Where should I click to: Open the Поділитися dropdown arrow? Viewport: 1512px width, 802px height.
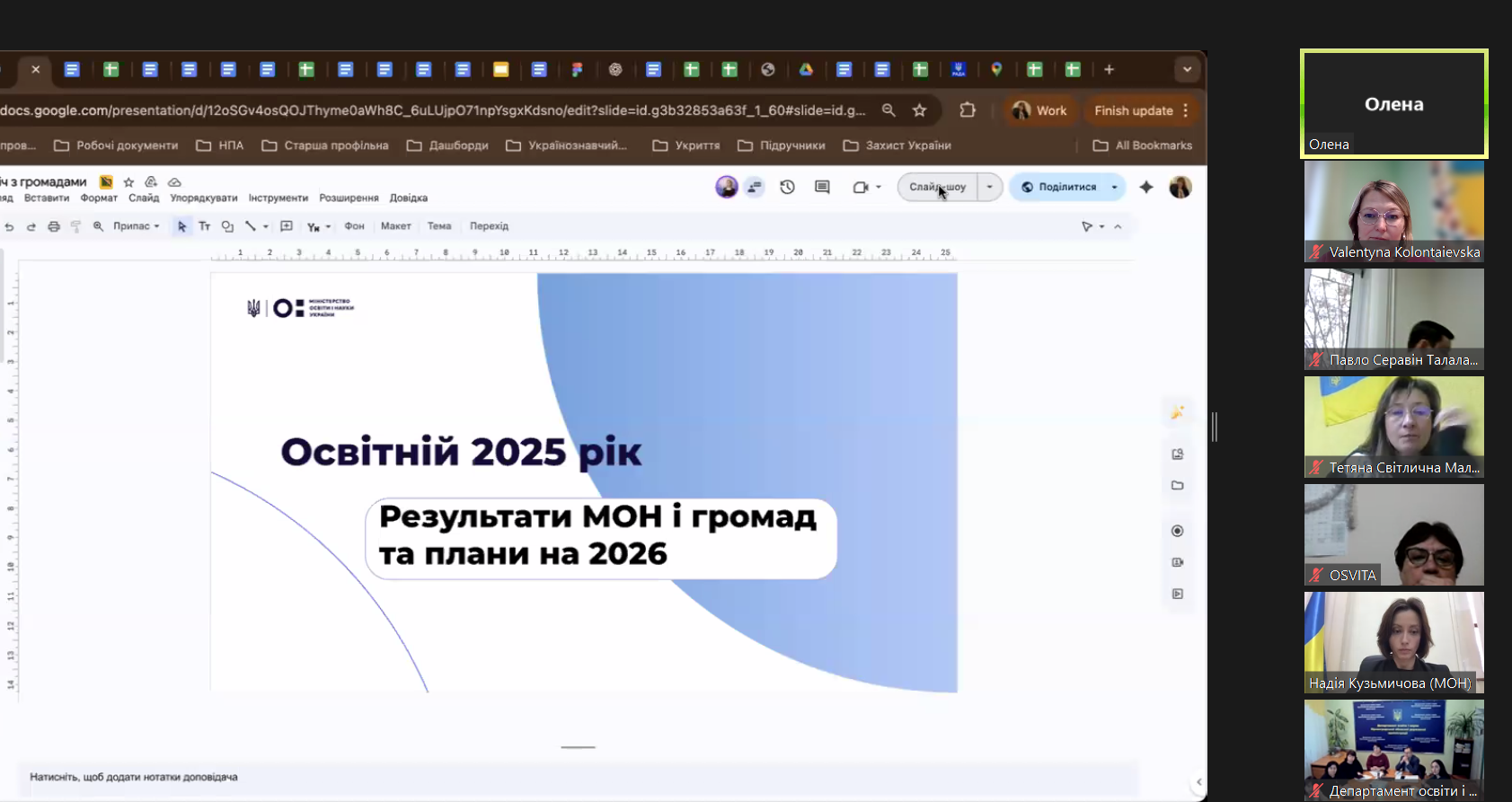[1114, 187]
